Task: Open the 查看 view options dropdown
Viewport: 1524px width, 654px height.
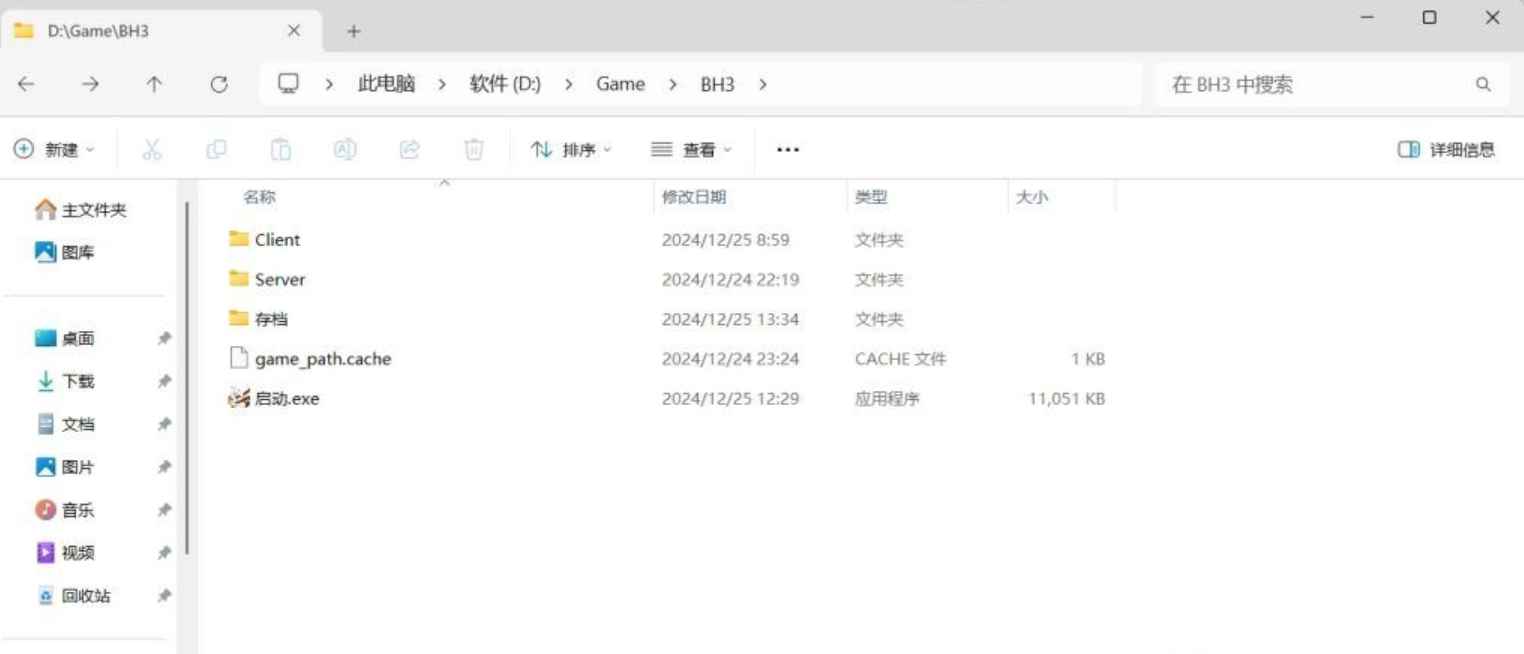Action: 690,149
